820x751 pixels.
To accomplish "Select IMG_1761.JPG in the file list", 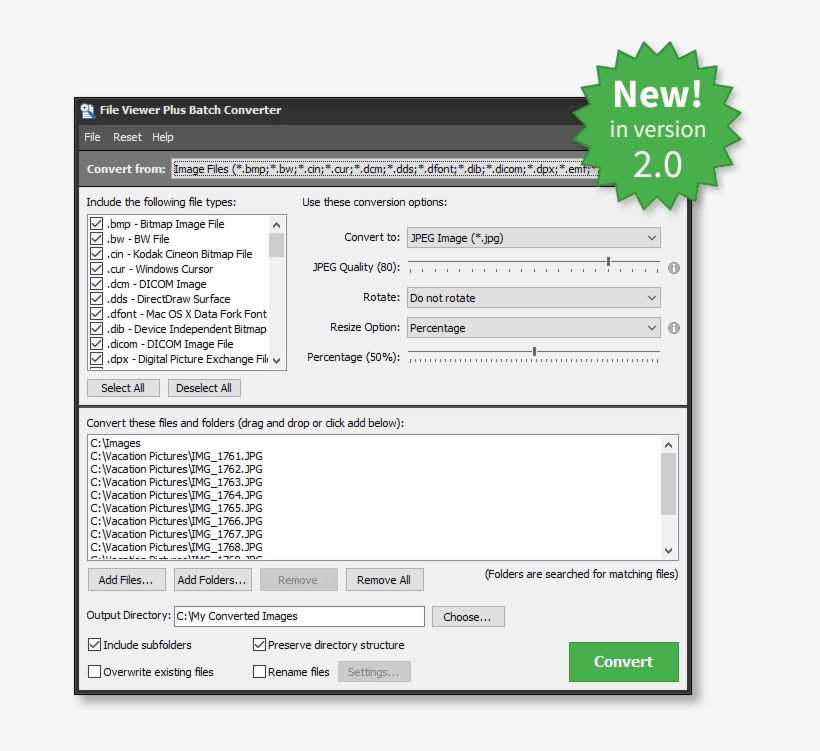I will [176, 456].
